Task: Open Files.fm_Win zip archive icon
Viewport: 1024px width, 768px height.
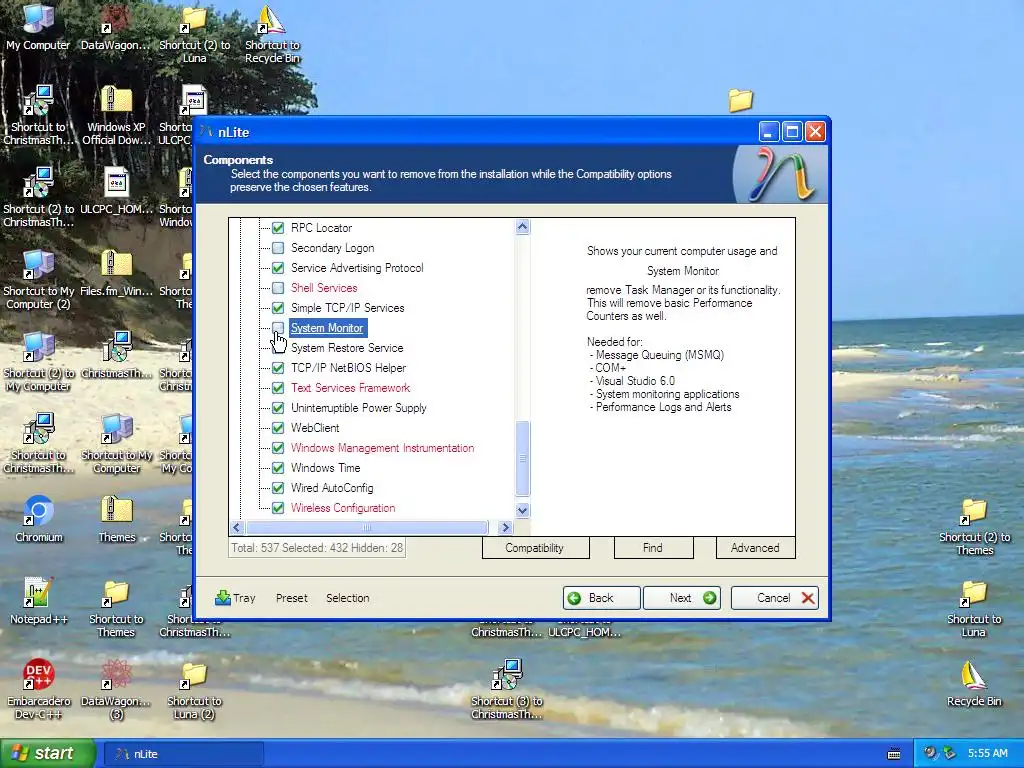Action: 116,273
